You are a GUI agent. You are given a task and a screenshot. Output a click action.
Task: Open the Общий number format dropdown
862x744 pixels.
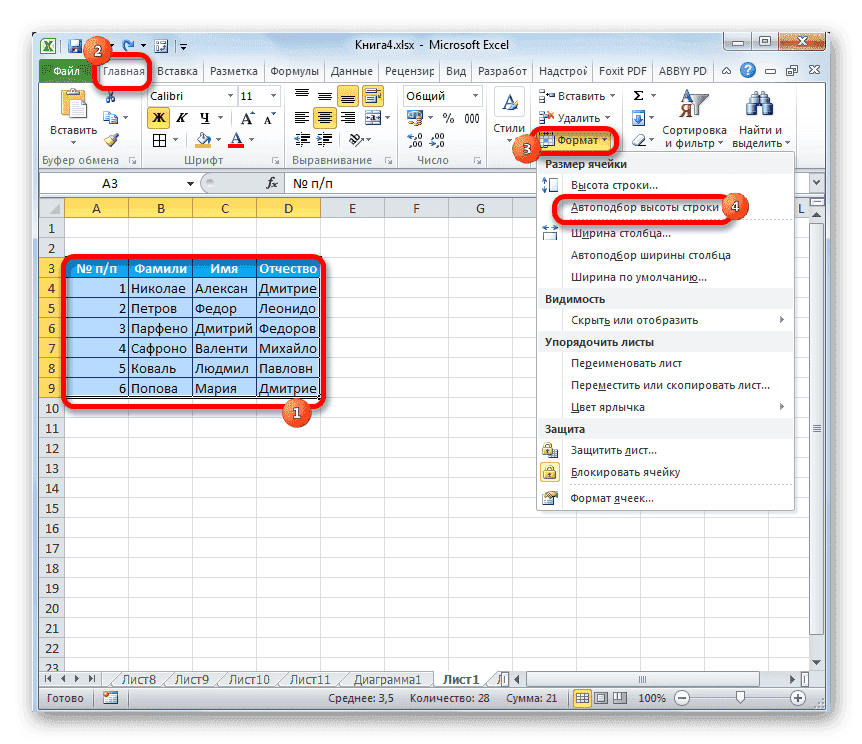click(x=475, y=96)
